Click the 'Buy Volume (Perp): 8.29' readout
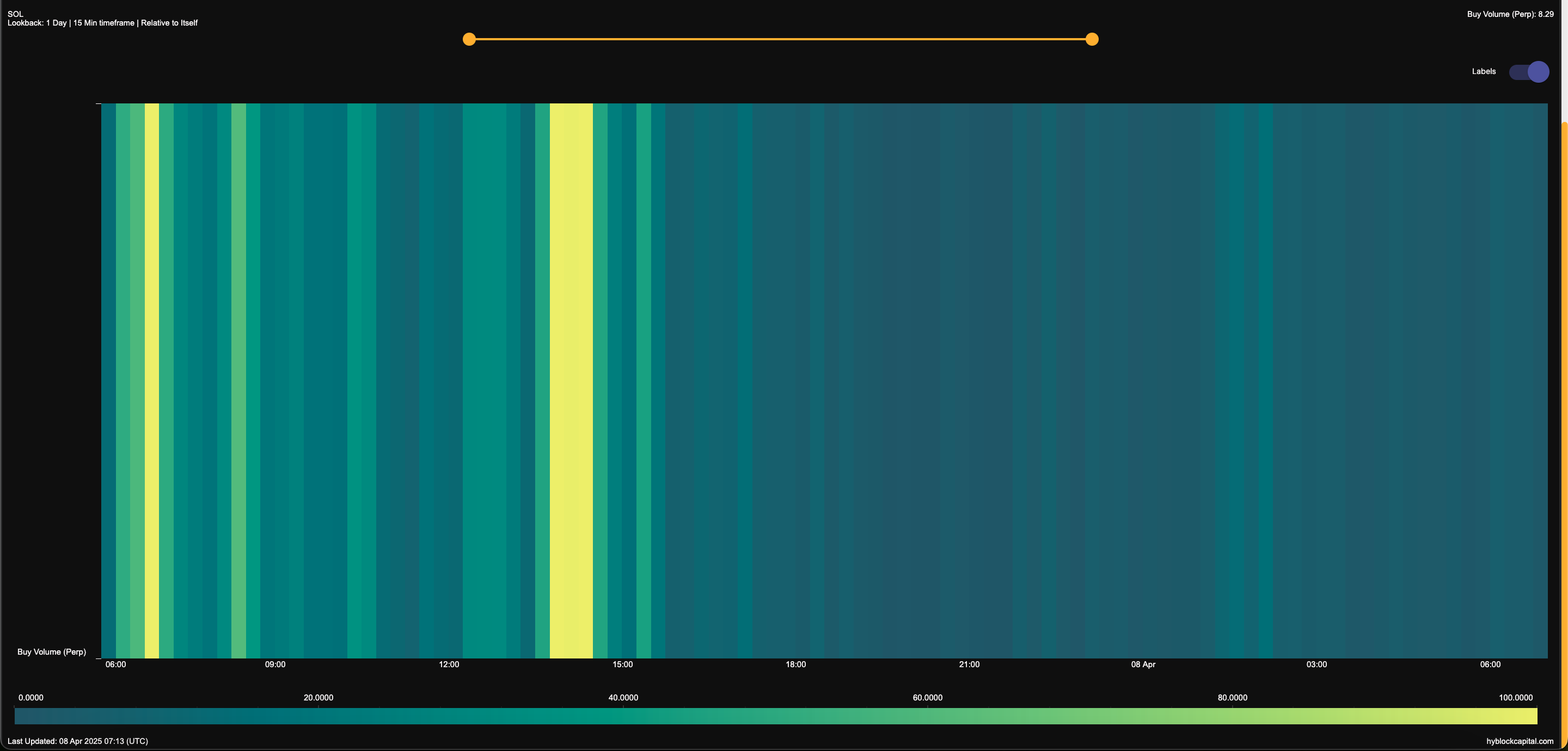Image resolution: width=1568 pixels, height=751 pixels. (1510, 14)
